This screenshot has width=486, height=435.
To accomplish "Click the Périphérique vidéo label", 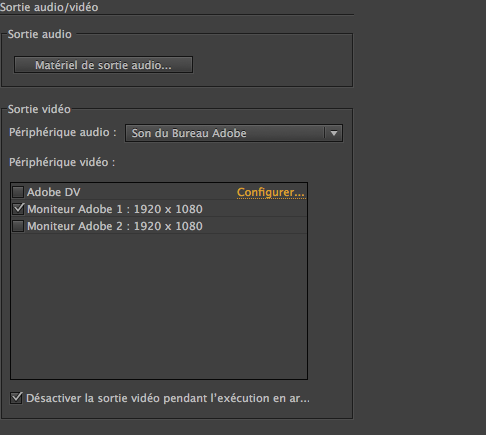I will [62, 162].
